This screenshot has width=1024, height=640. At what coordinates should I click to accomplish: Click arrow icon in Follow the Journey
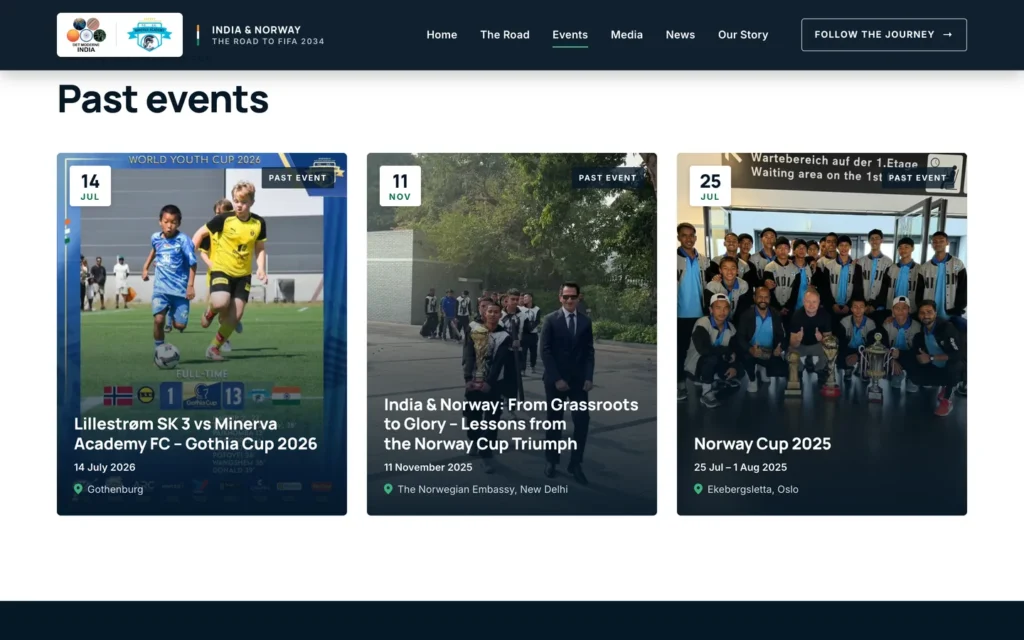(948, 35)
